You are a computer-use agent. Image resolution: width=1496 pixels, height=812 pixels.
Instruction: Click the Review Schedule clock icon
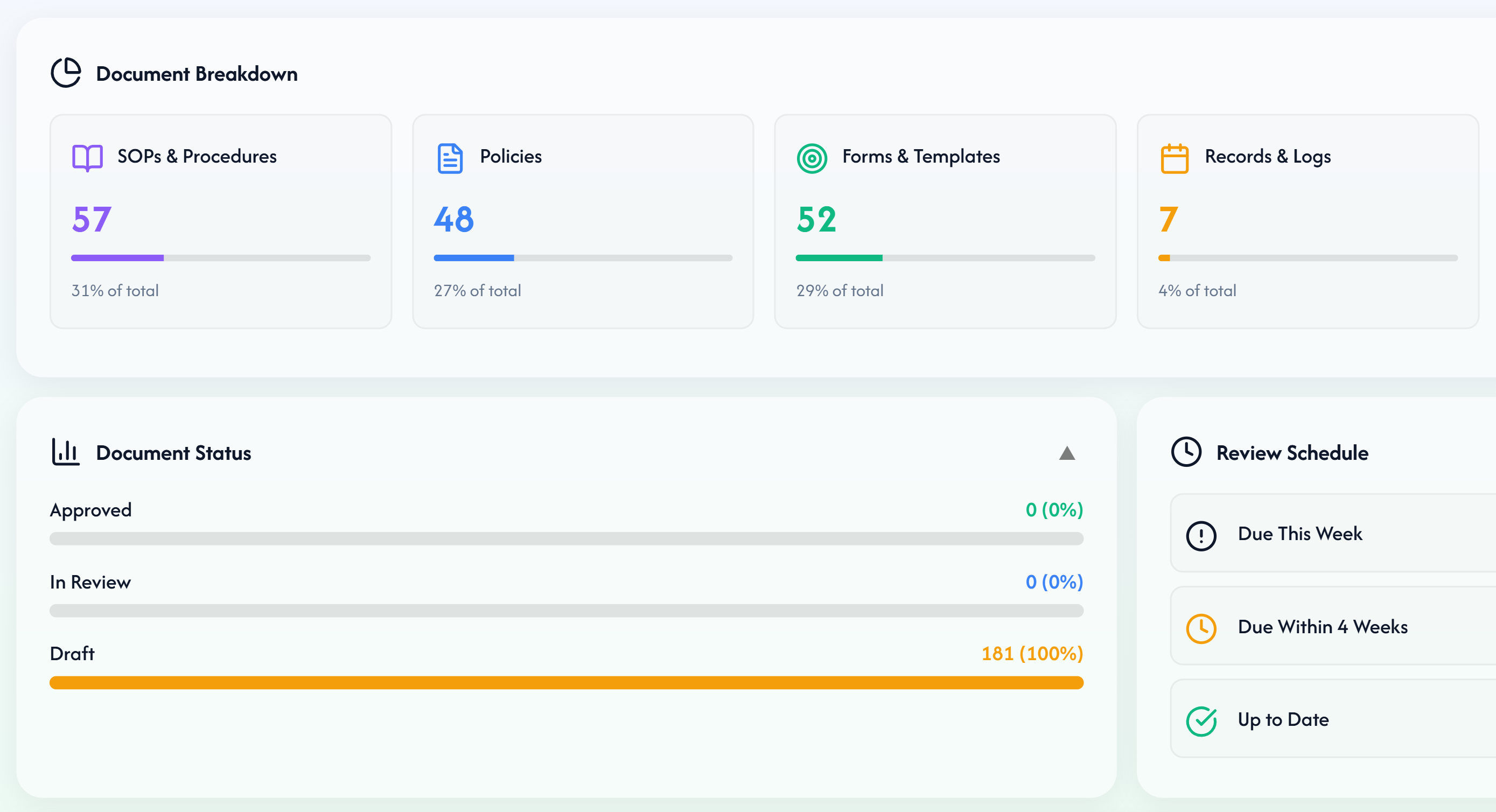point(1185,452)
